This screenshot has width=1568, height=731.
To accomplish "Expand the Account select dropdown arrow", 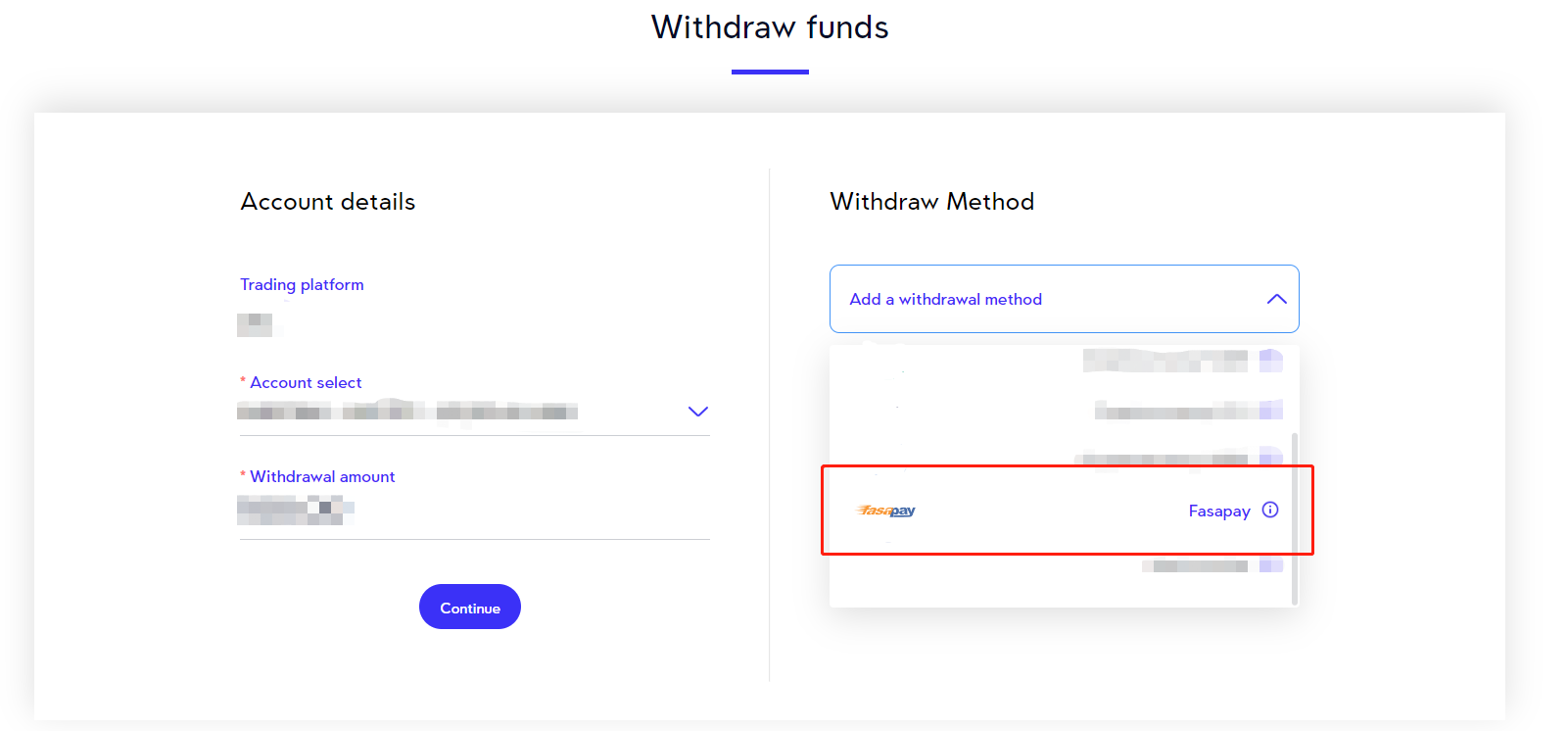I will (697, 412).
